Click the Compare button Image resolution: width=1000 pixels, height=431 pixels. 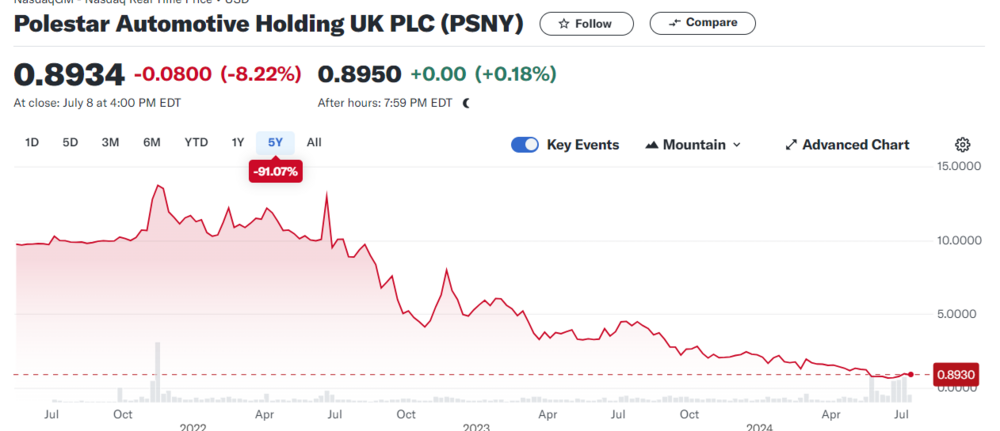[703, 23]
